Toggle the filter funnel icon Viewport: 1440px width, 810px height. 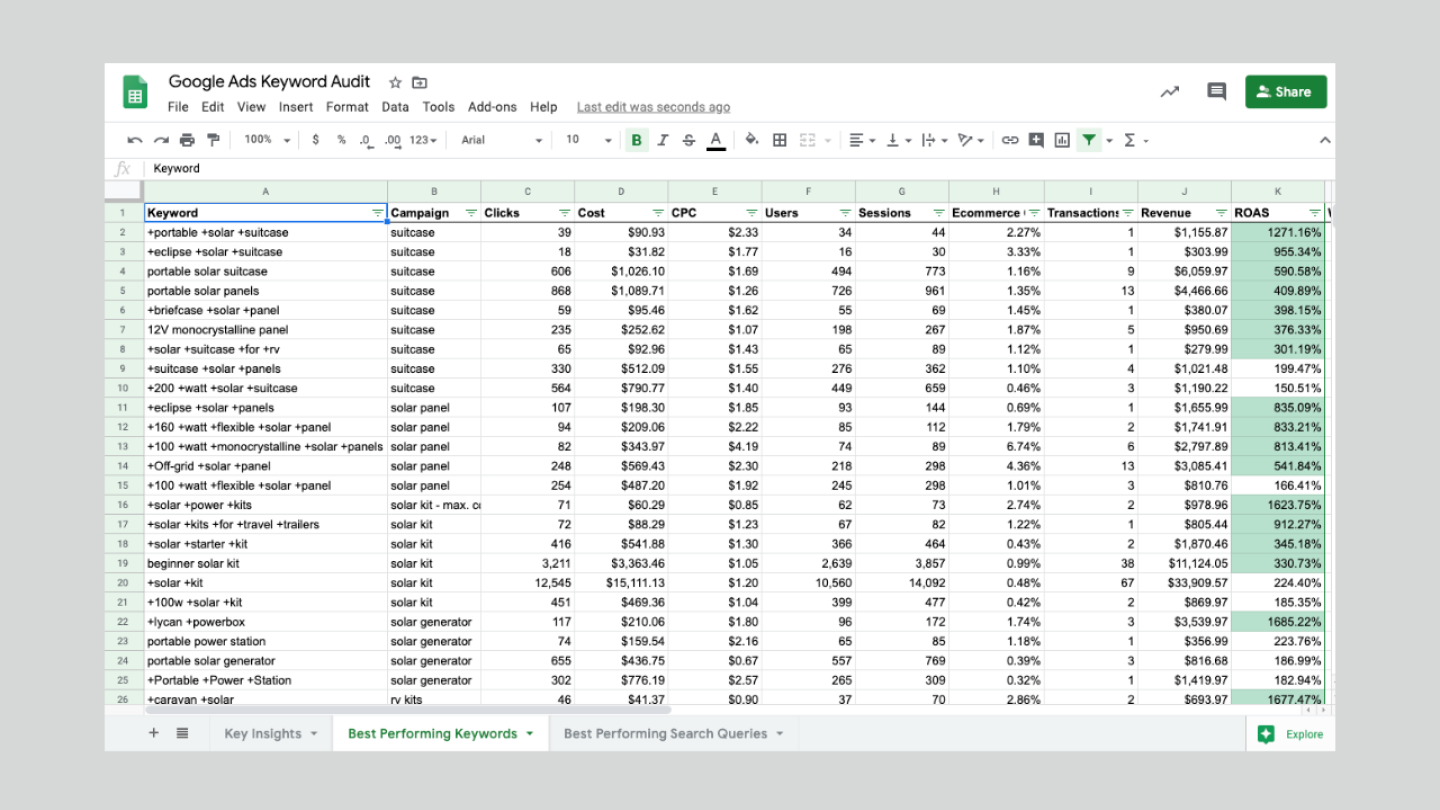(1089, 140)
